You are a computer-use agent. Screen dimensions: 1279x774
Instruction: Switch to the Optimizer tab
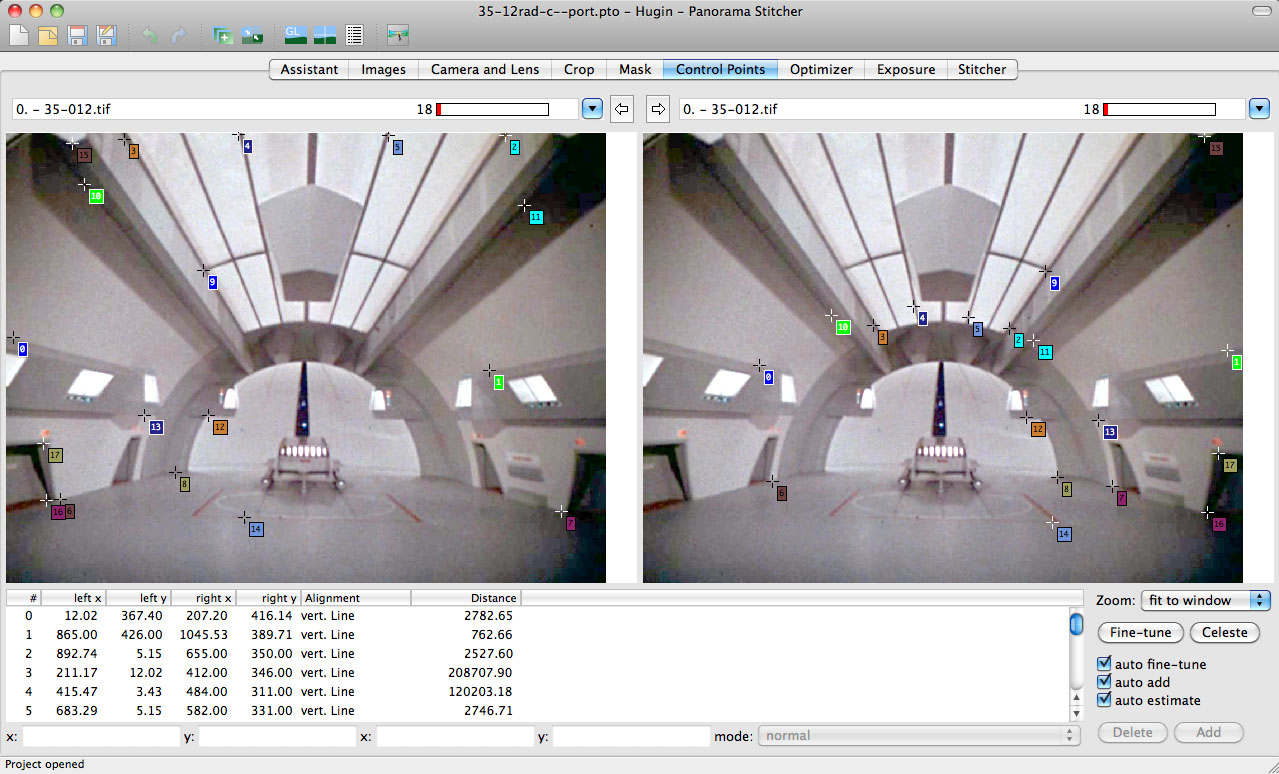(820, 69)
